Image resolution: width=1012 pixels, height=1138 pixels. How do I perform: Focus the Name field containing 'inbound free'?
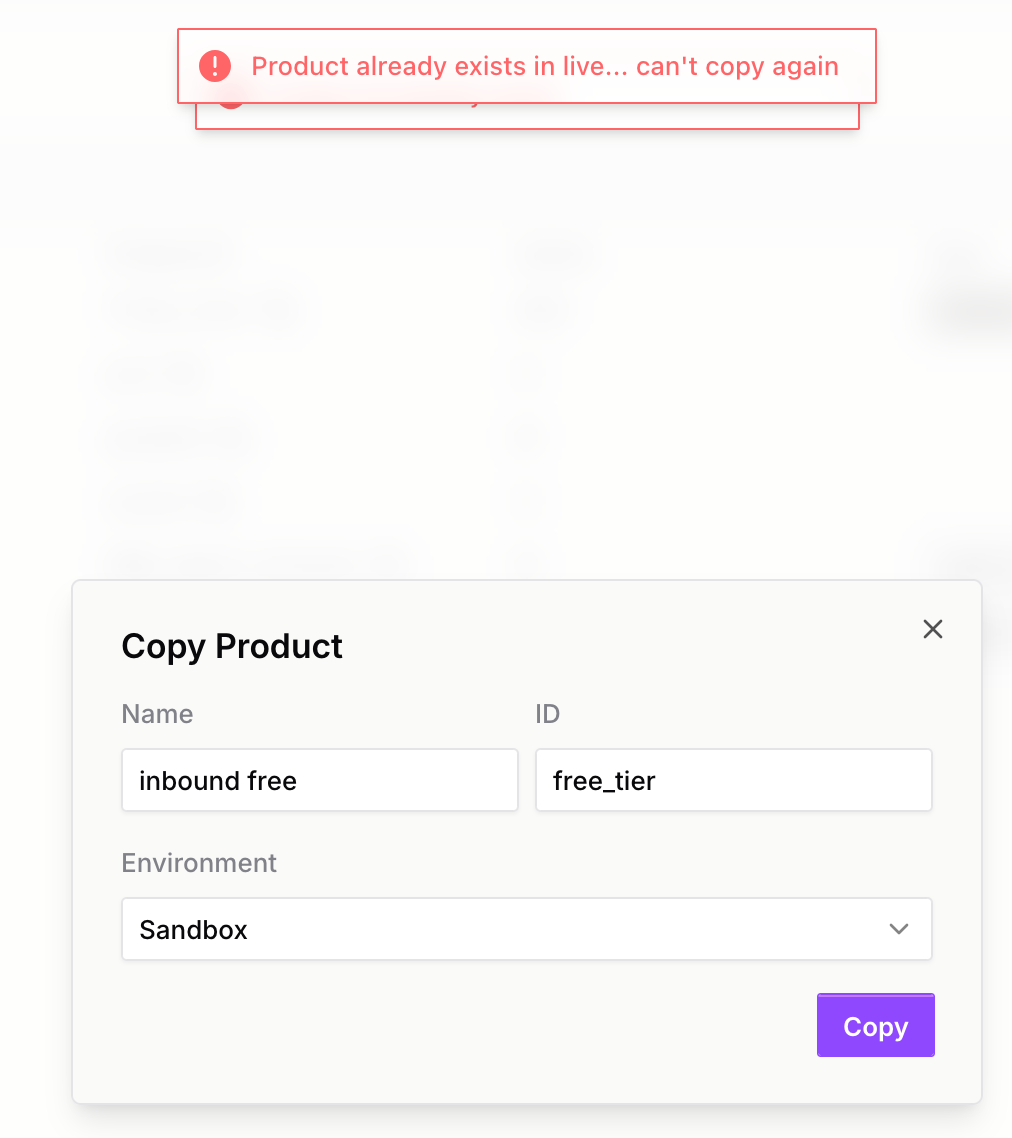[x=319, y=780]
